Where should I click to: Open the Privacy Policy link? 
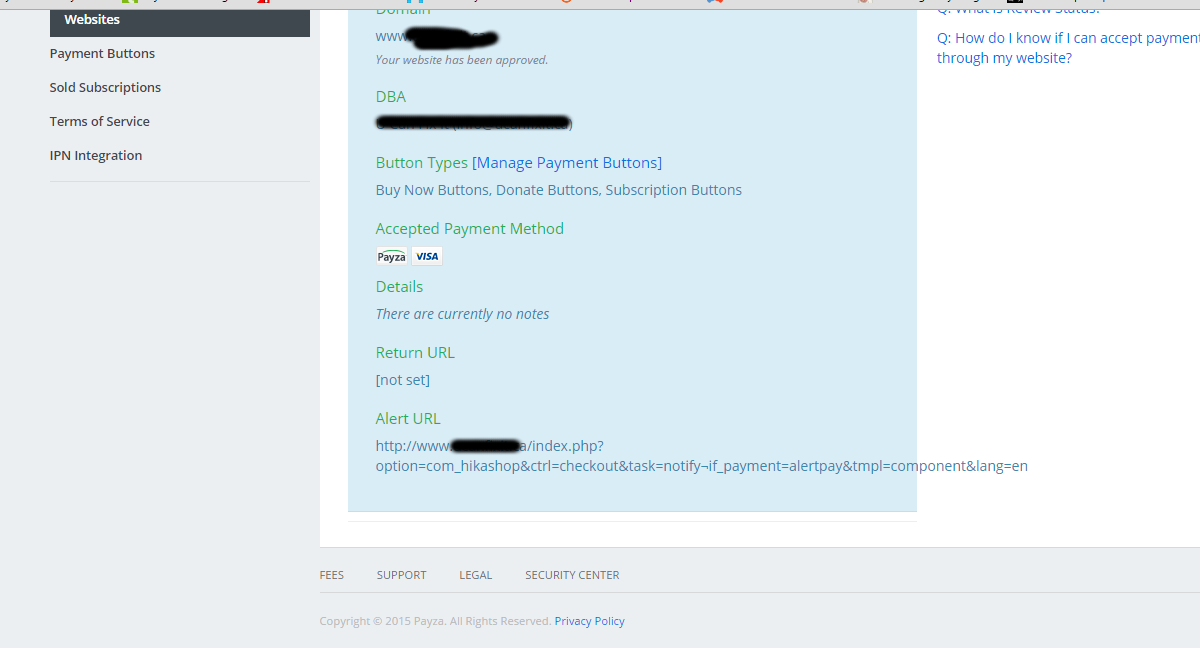pyautogui.click(x=590, y=621)
